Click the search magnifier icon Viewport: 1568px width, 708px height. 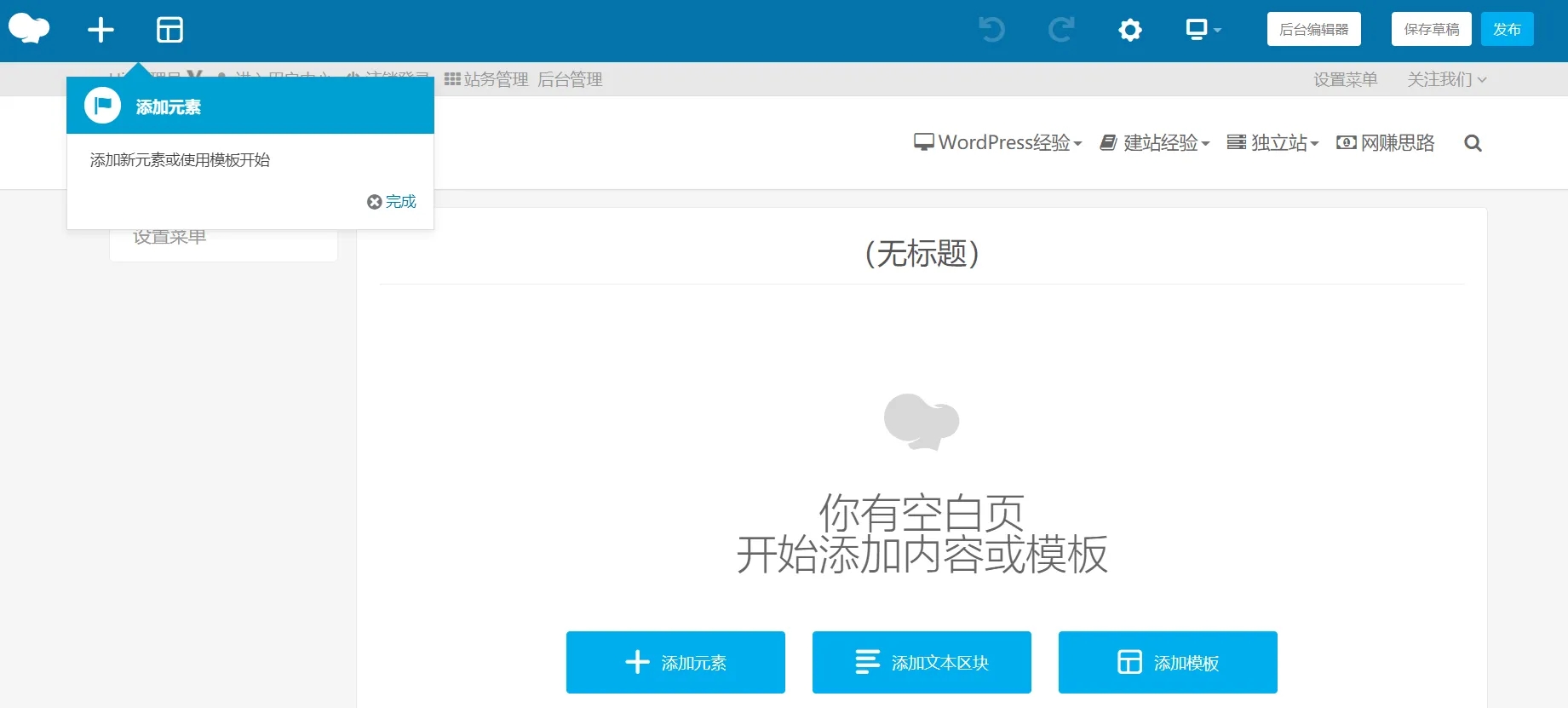1473,143
